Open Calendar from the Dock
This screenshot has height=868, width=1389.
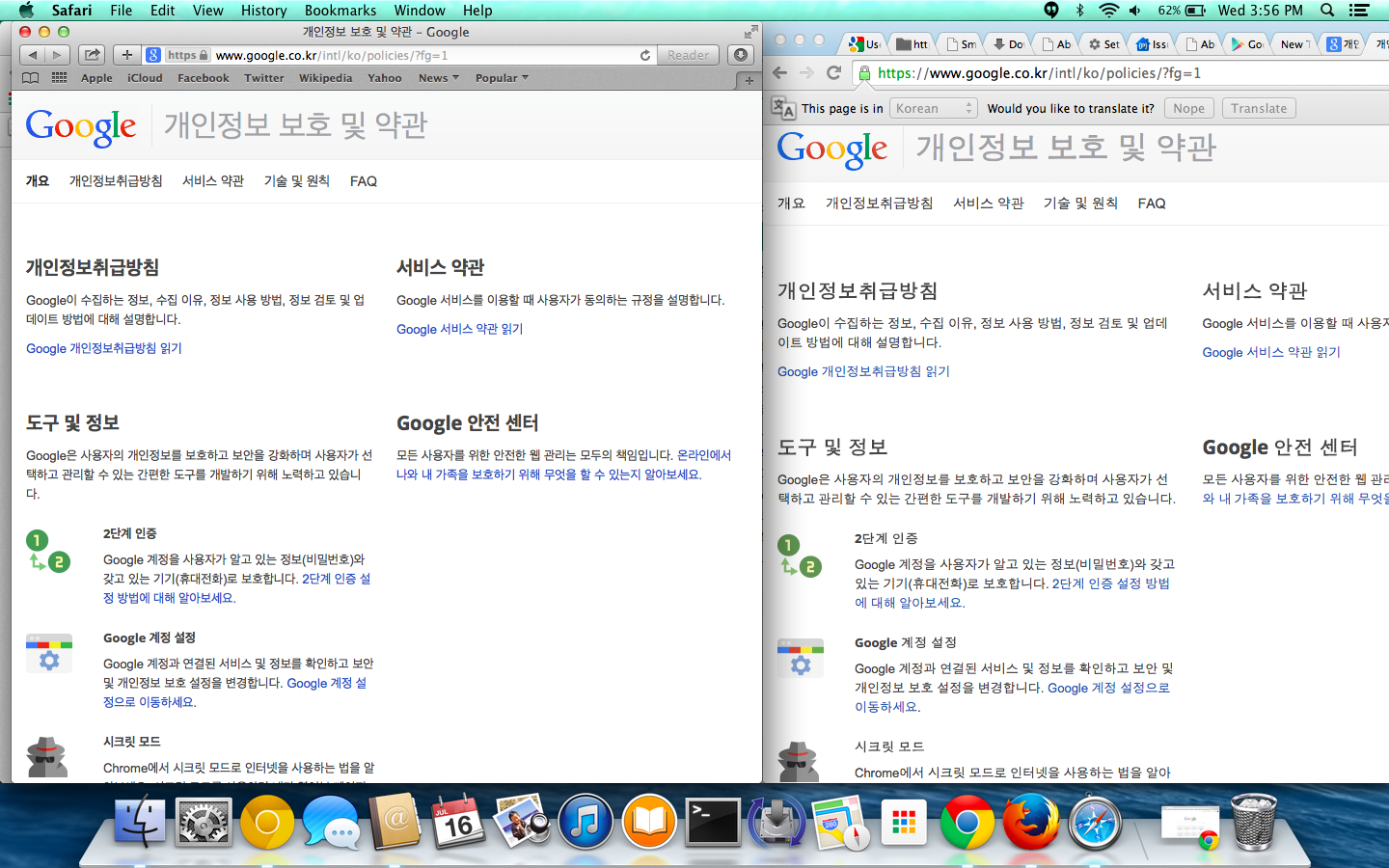(457, 822)
